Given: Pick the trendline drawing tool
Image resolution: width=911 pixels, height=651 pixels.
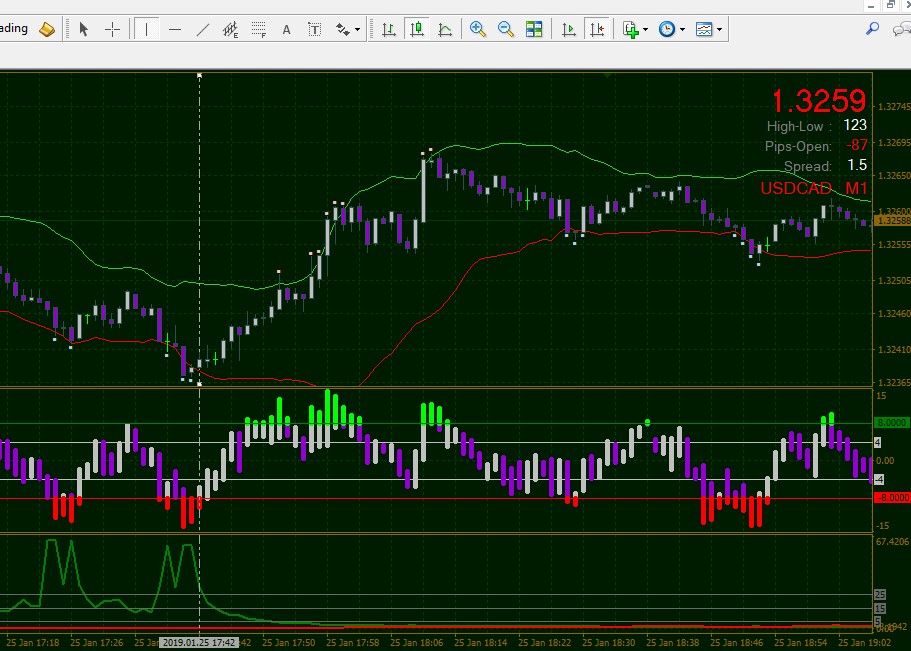Looking at the screenshot, I should [x=203, y=29].
